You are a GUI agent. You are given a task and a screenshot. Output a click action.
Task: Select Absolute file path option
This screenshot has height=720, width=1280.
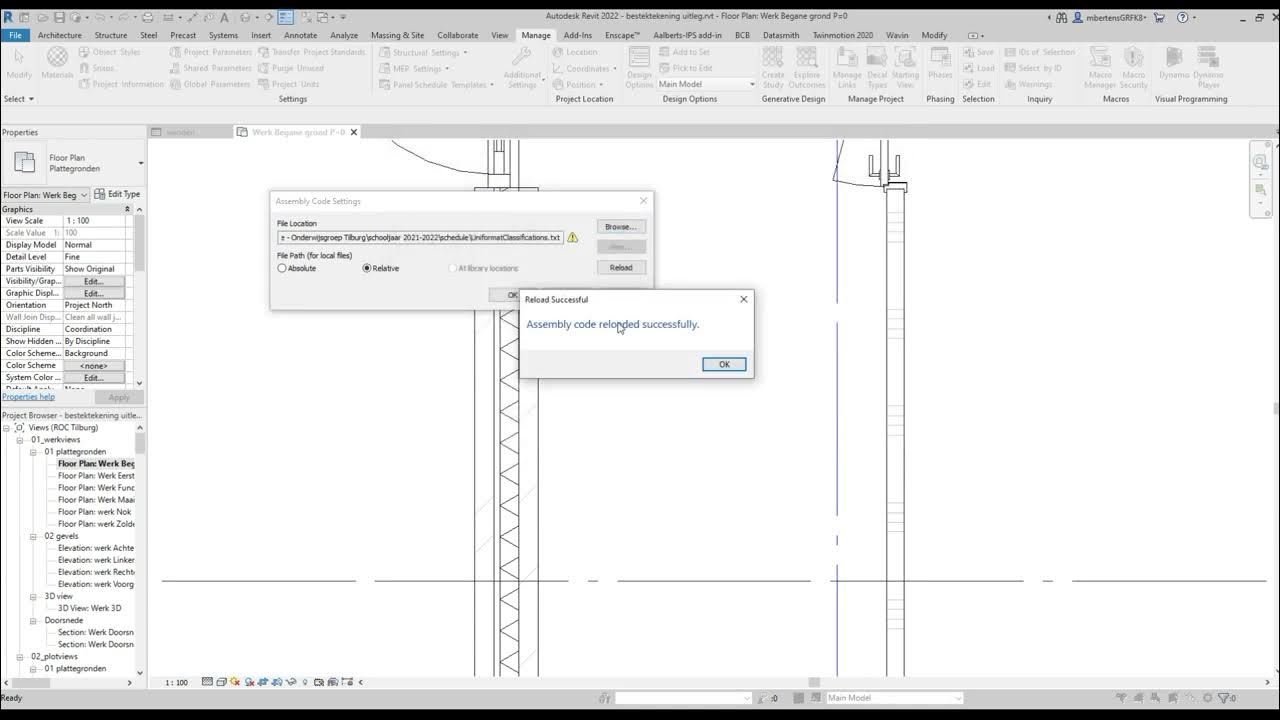297,268
